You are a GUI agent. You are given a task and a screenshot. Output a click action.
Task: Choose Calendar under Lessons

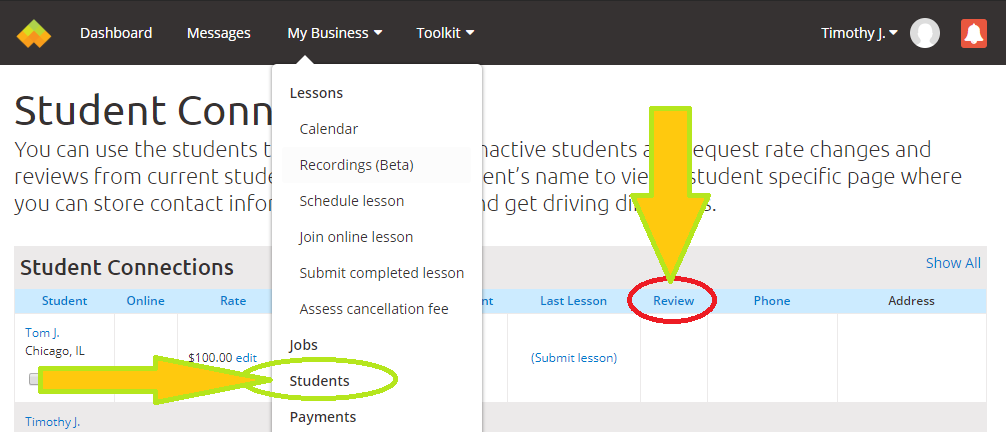coord(328,129)
